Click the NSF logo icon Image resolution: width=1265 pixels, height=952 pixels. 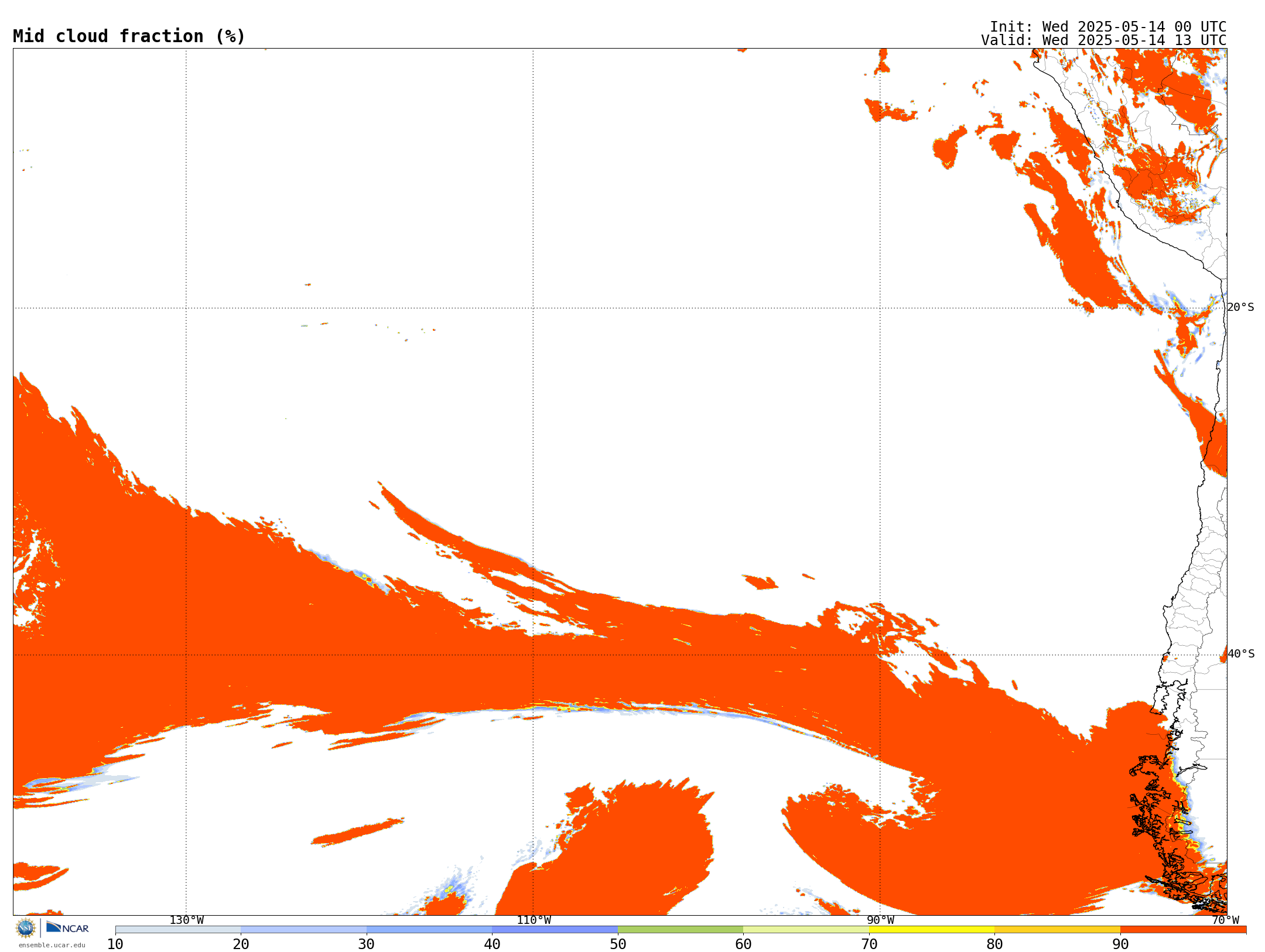(26, 928)
